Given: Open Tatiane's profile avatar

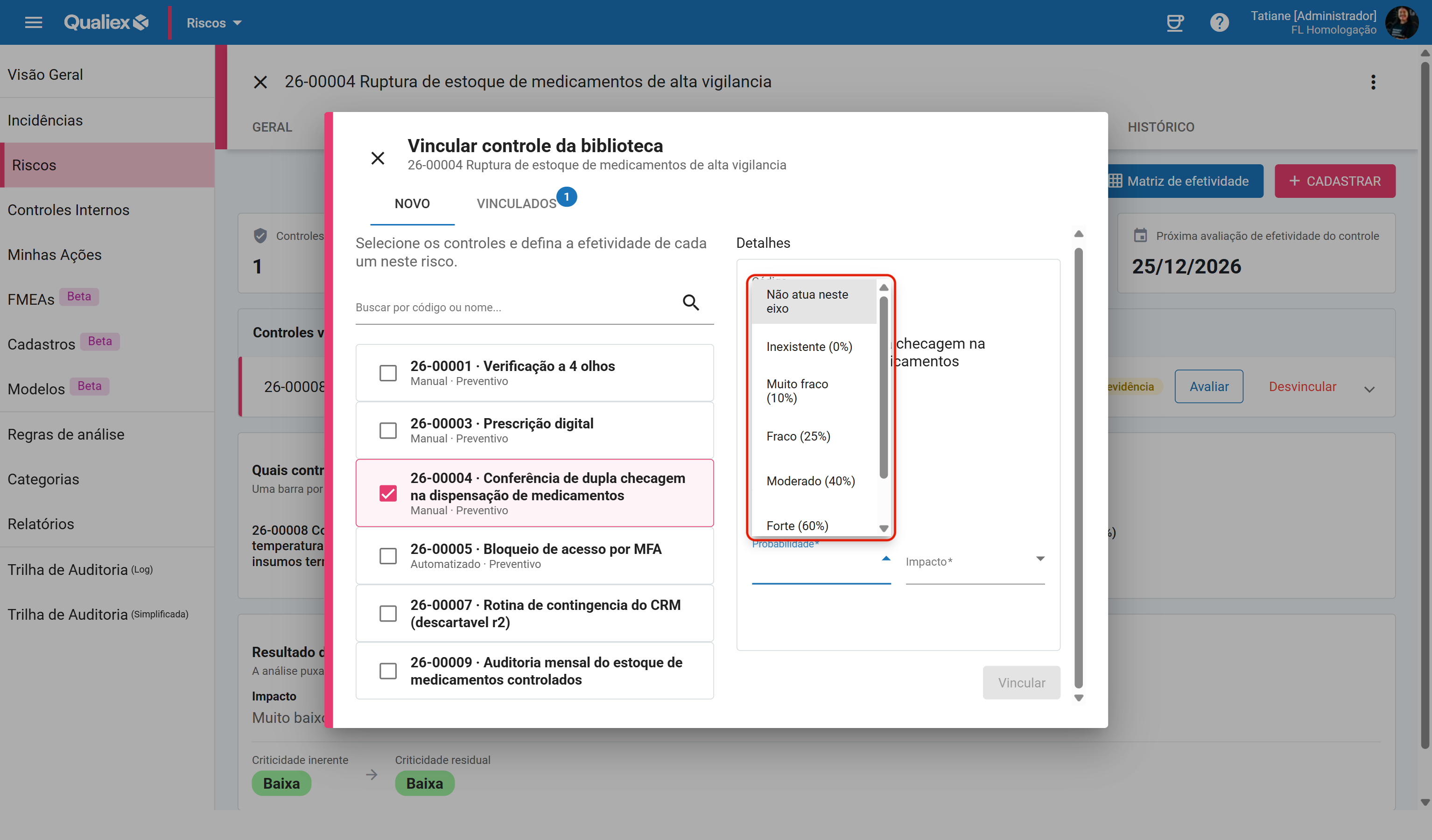Looking at the screenshot, I should 1401,23.
